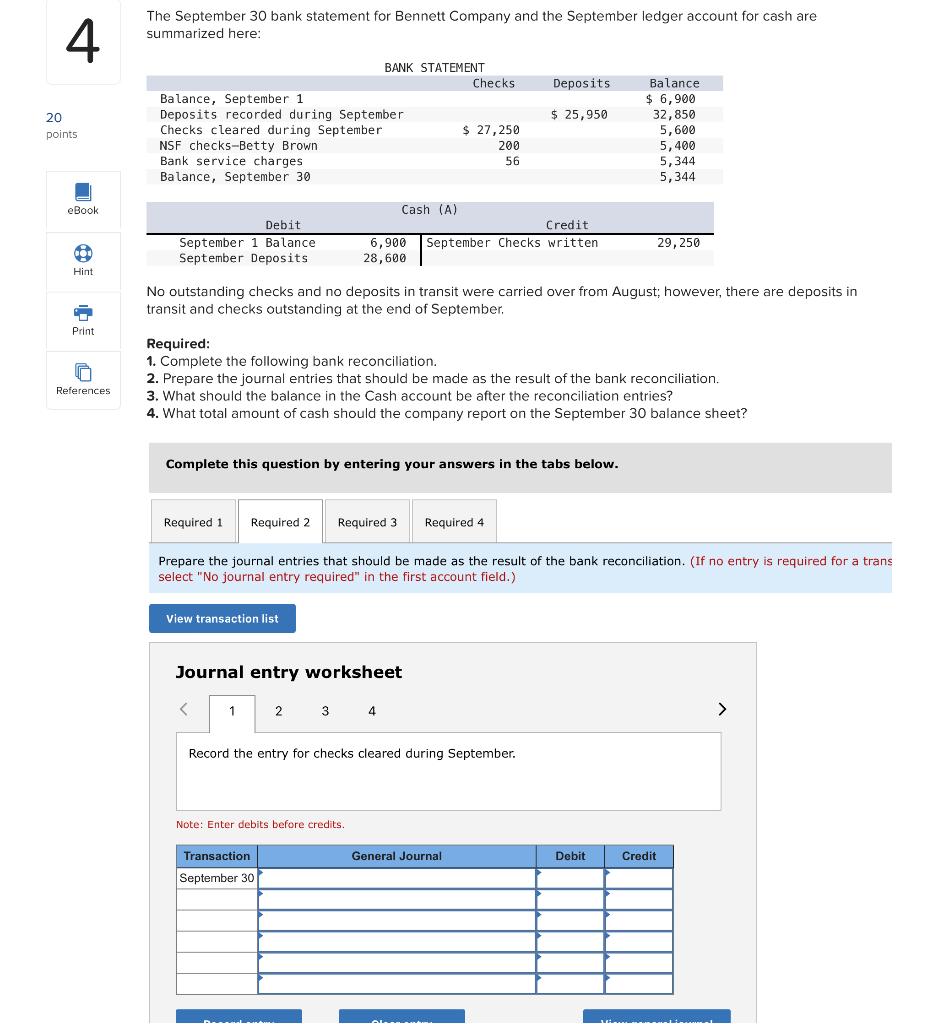
Task: Open the Print option
Action: (83, 320)
